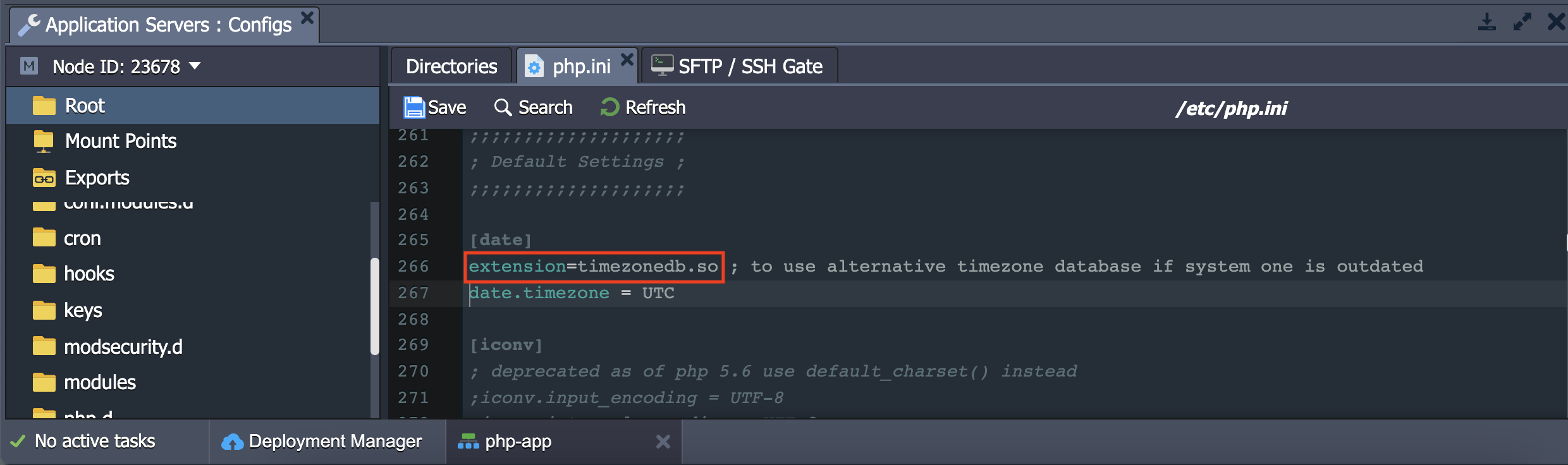The height and width of the screenshot is (465, 1568).
Task: Open the hooks folder
Action: click(89, 274)
